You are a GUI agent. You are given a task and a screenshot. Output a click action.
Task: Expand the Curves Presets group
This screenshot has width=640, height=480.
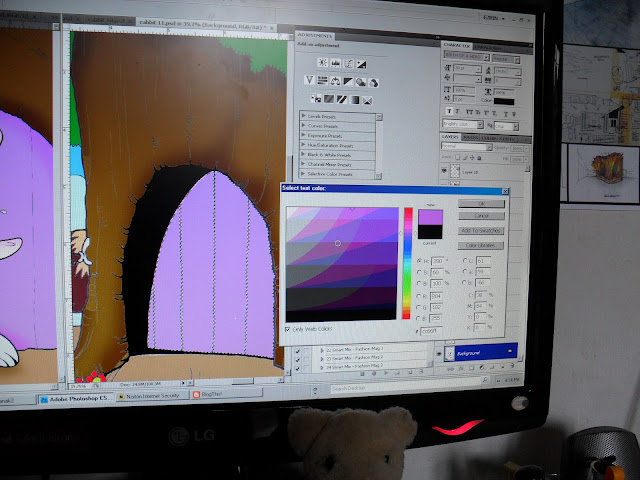(x=303, y=125)
